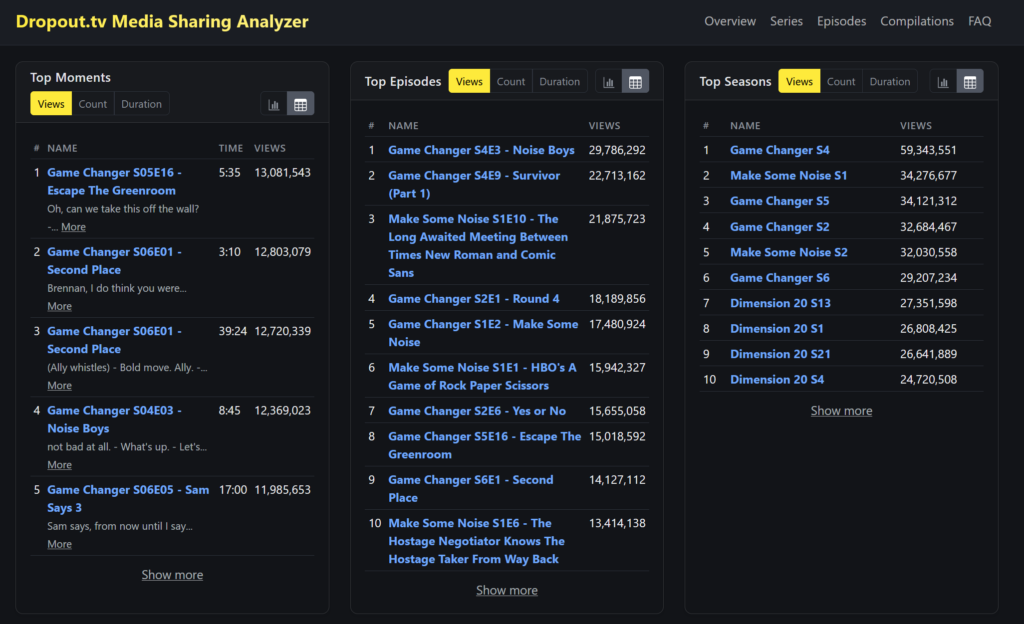Select table view icon in Top Episodes

pos(635,82)
